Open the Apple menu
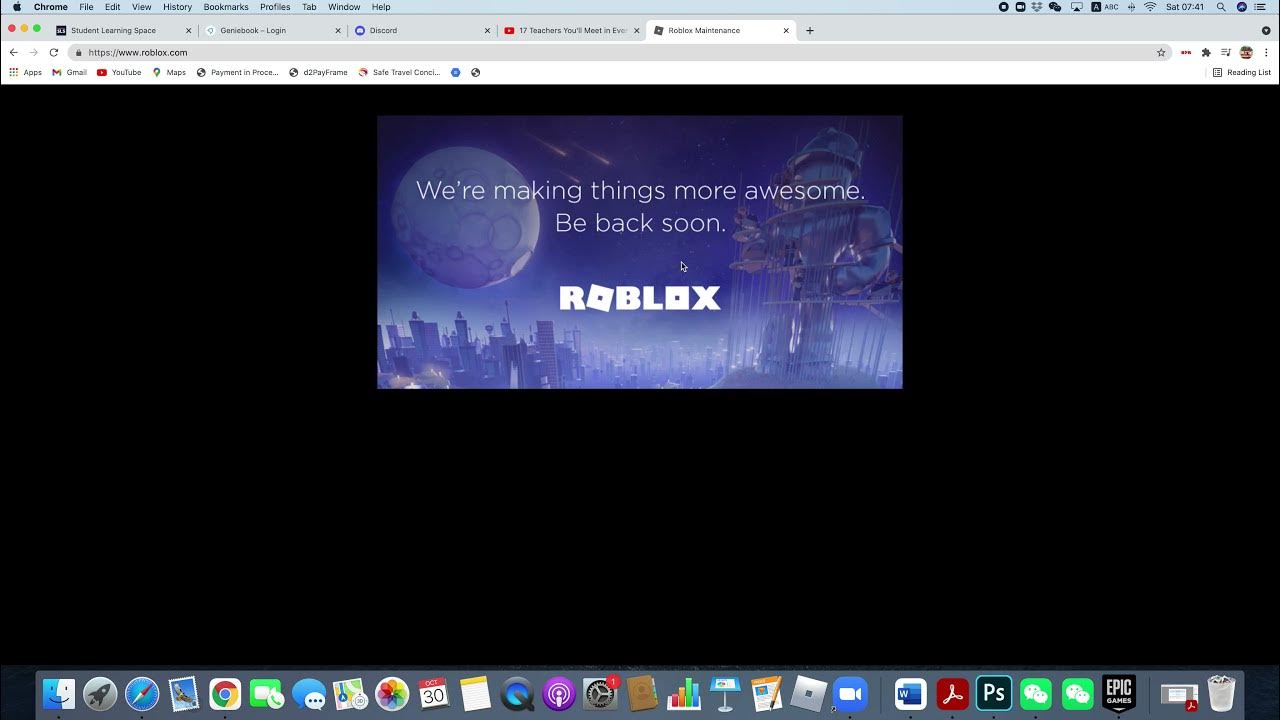This screenshot has width=1280, height=720. click(17, 7)
